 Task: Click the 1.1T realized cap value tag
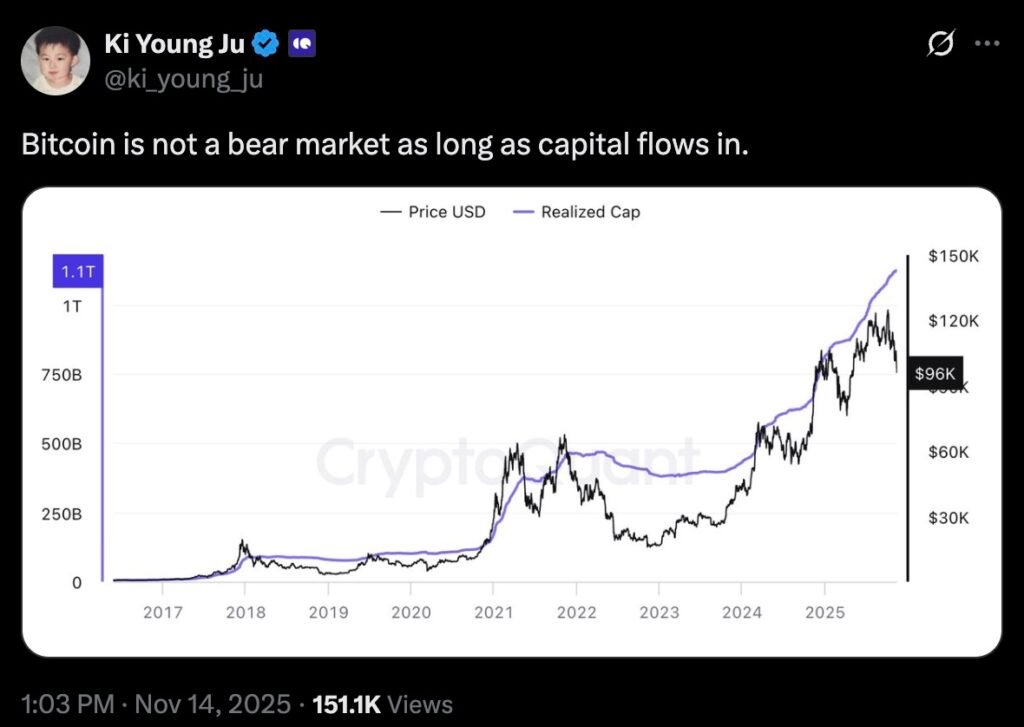77,271
